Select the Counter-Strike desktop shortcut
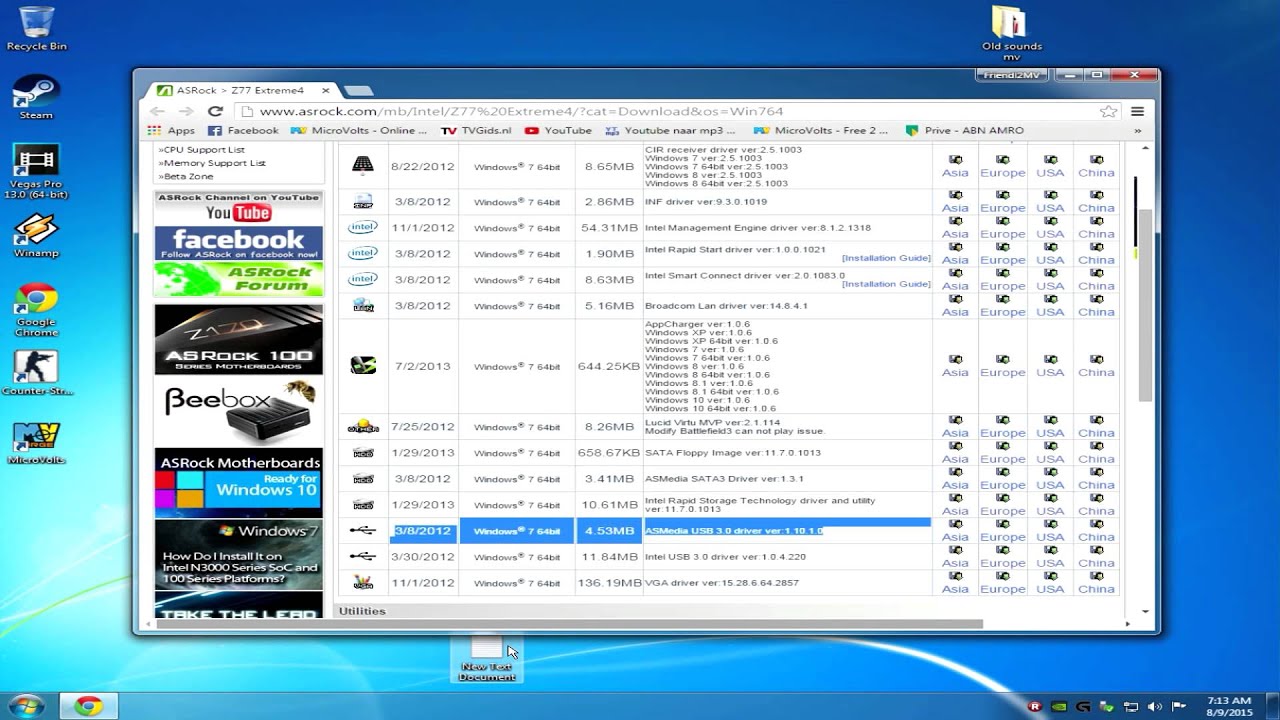The width and height of the screenshot is (1280, 720). click(x=36, y=372)
